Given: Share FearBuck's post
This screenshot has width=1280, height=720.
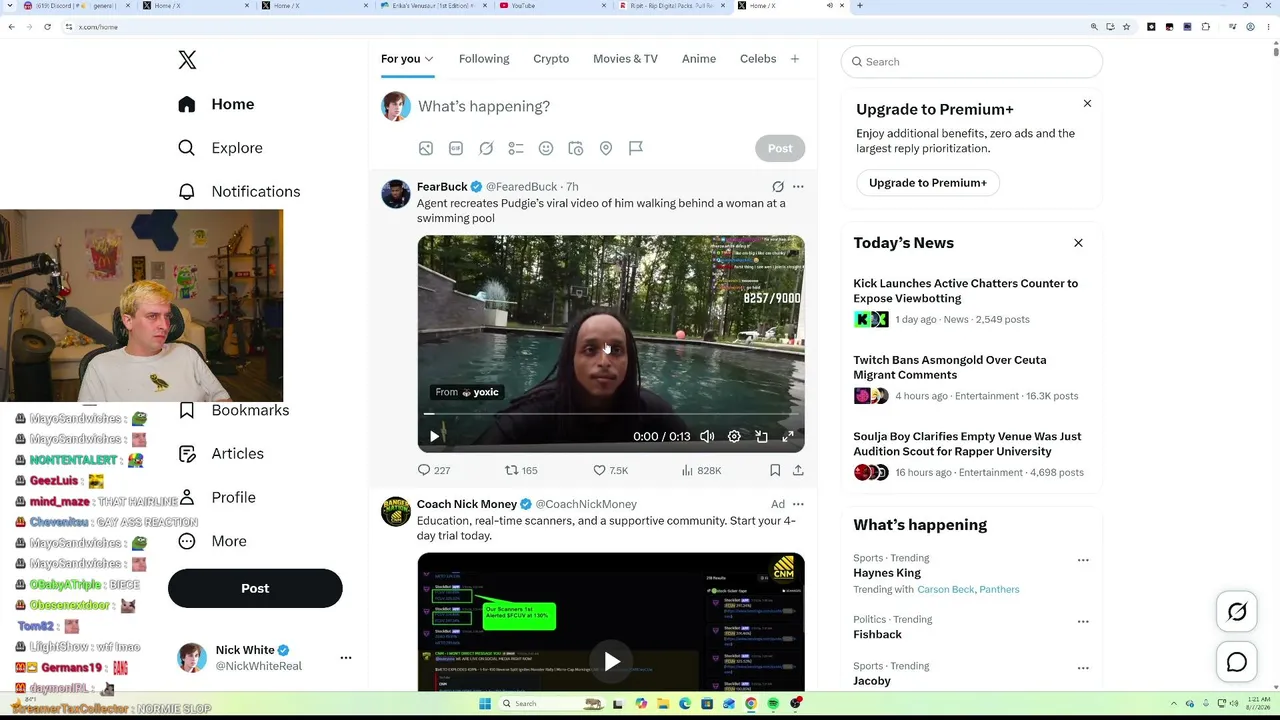Looking at the screenshot, I should click(x=798, y=470).
